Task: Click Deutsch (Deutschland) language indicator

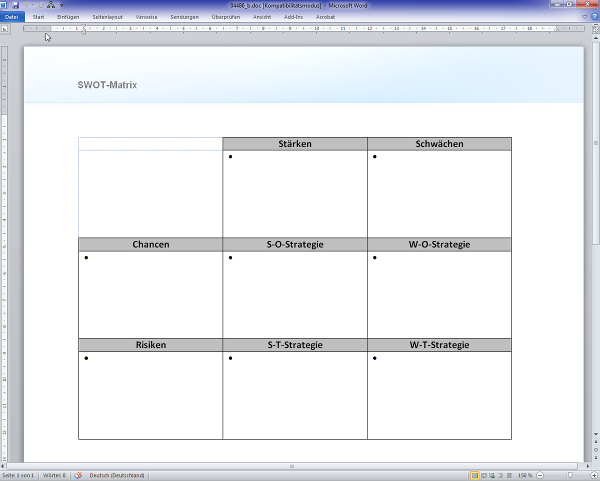Action: point(118,476)
